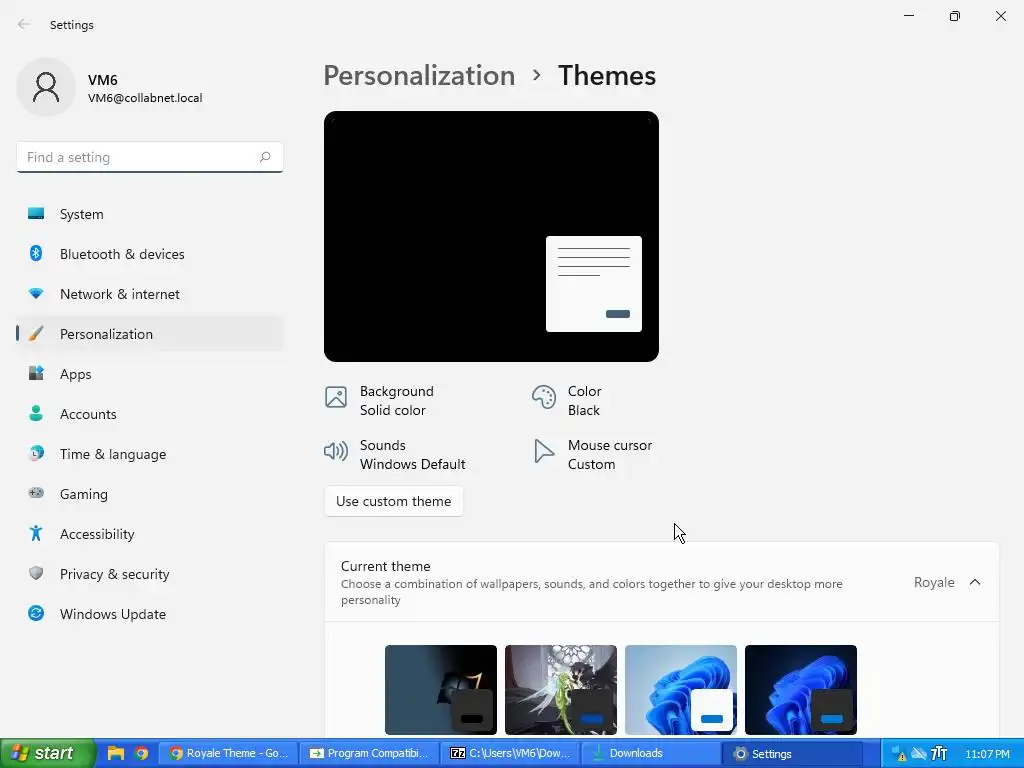Click the VM6@collabnet.local account text
The image size is (1024, 768).
[145, 98]
